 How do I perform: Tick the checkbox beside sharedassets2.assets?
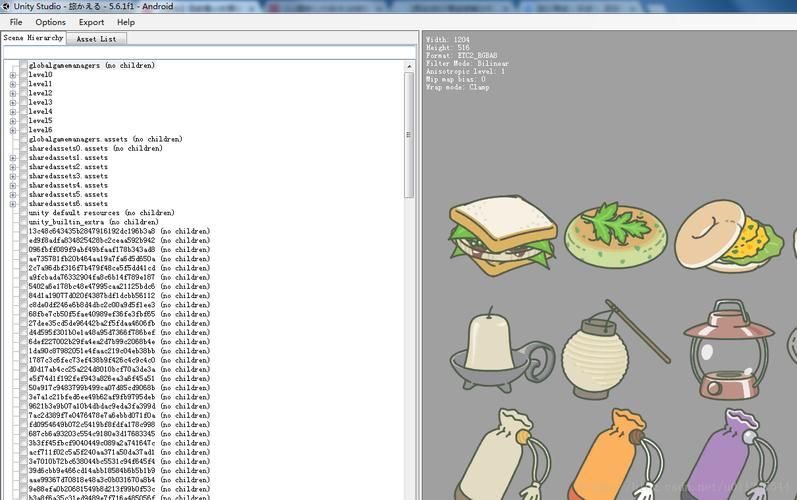pos(23,167)
